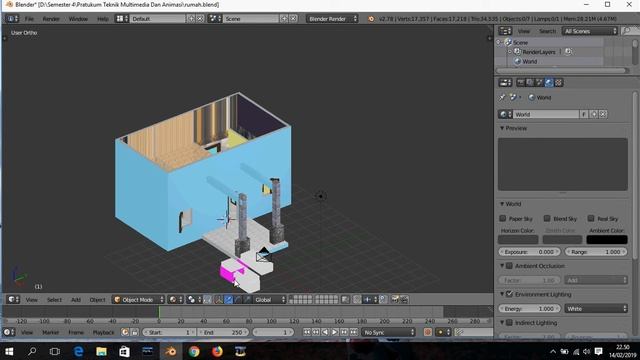Screen dimensions: 640x360
Task: Open the Help menu
Action: point(102,19)
